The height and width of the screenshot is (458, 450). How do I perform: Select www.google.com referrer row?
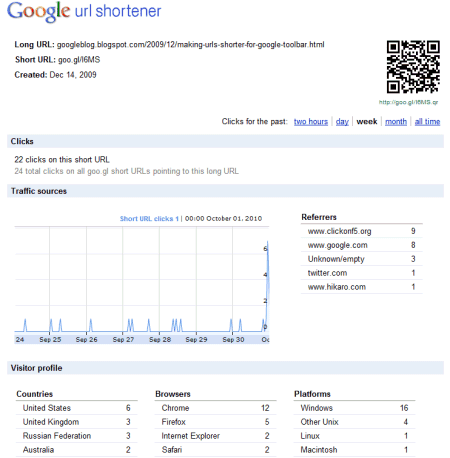(x=362, y=245)
